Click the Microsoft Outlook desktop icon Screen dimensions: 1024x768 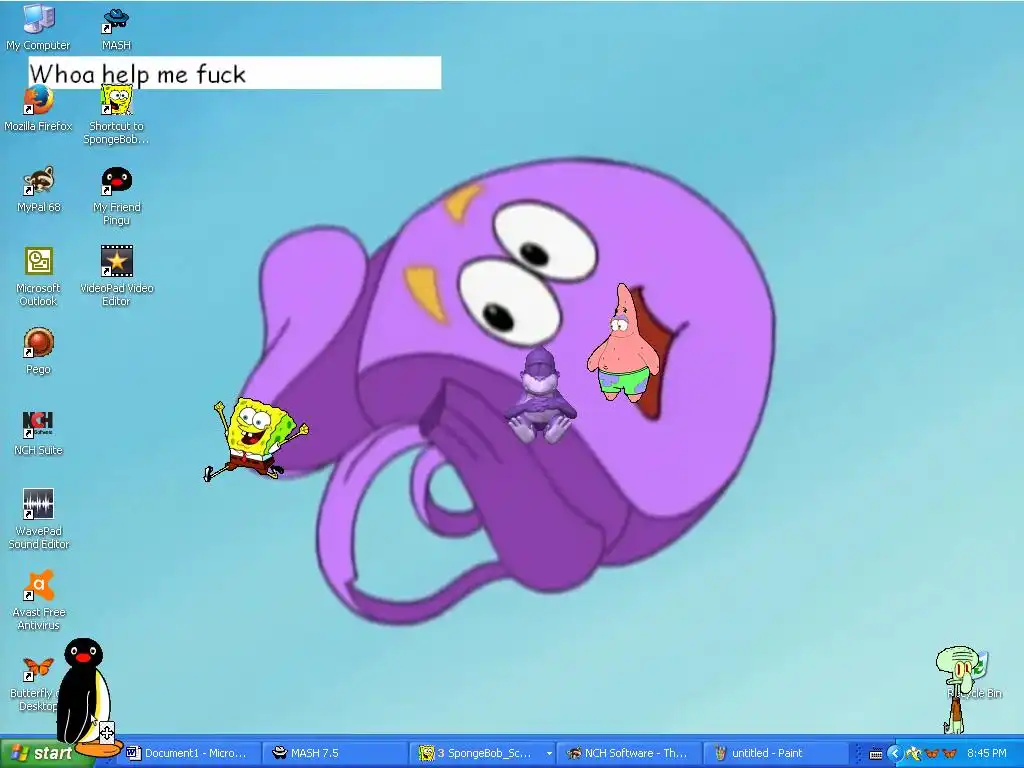point(39,277)
